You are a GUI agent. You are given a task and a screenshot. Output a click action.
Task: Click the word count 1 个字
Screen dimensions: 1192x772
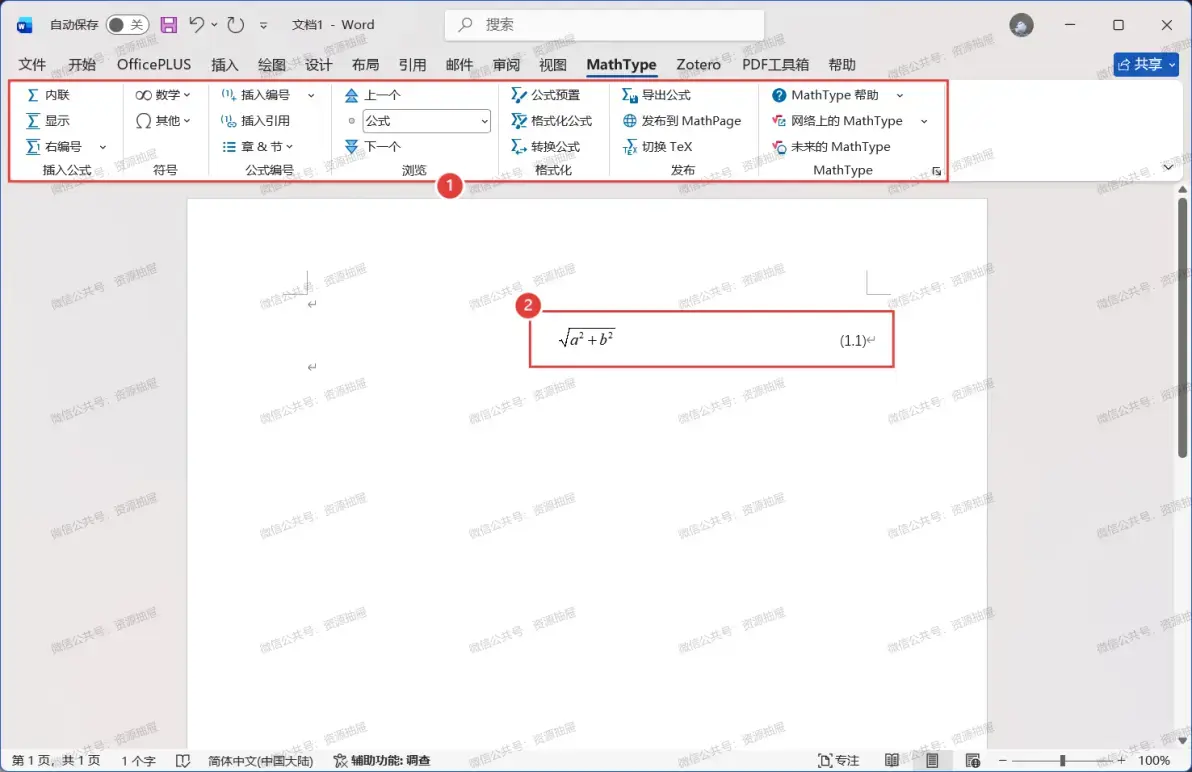point(138,761)
